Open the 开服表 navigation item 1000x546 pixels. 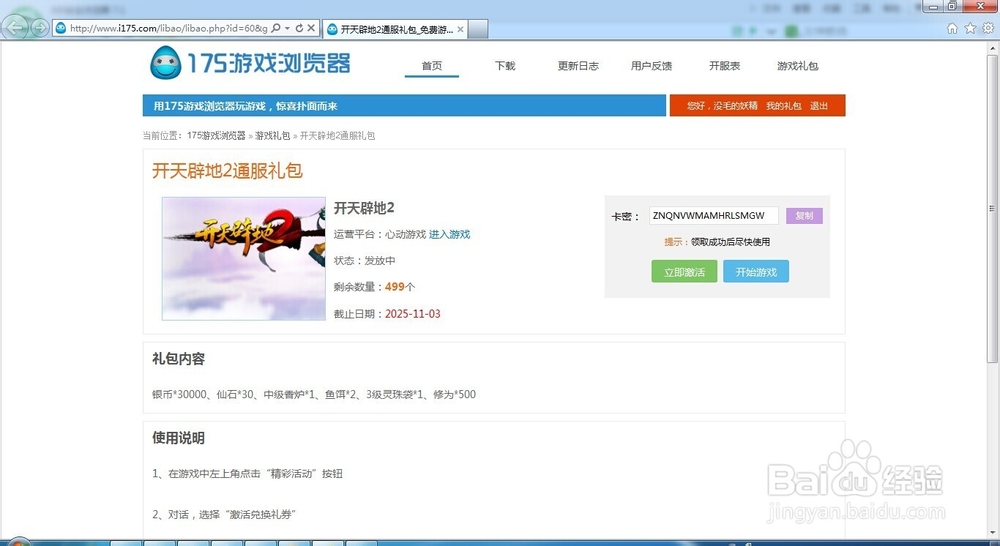pos(724,66)
